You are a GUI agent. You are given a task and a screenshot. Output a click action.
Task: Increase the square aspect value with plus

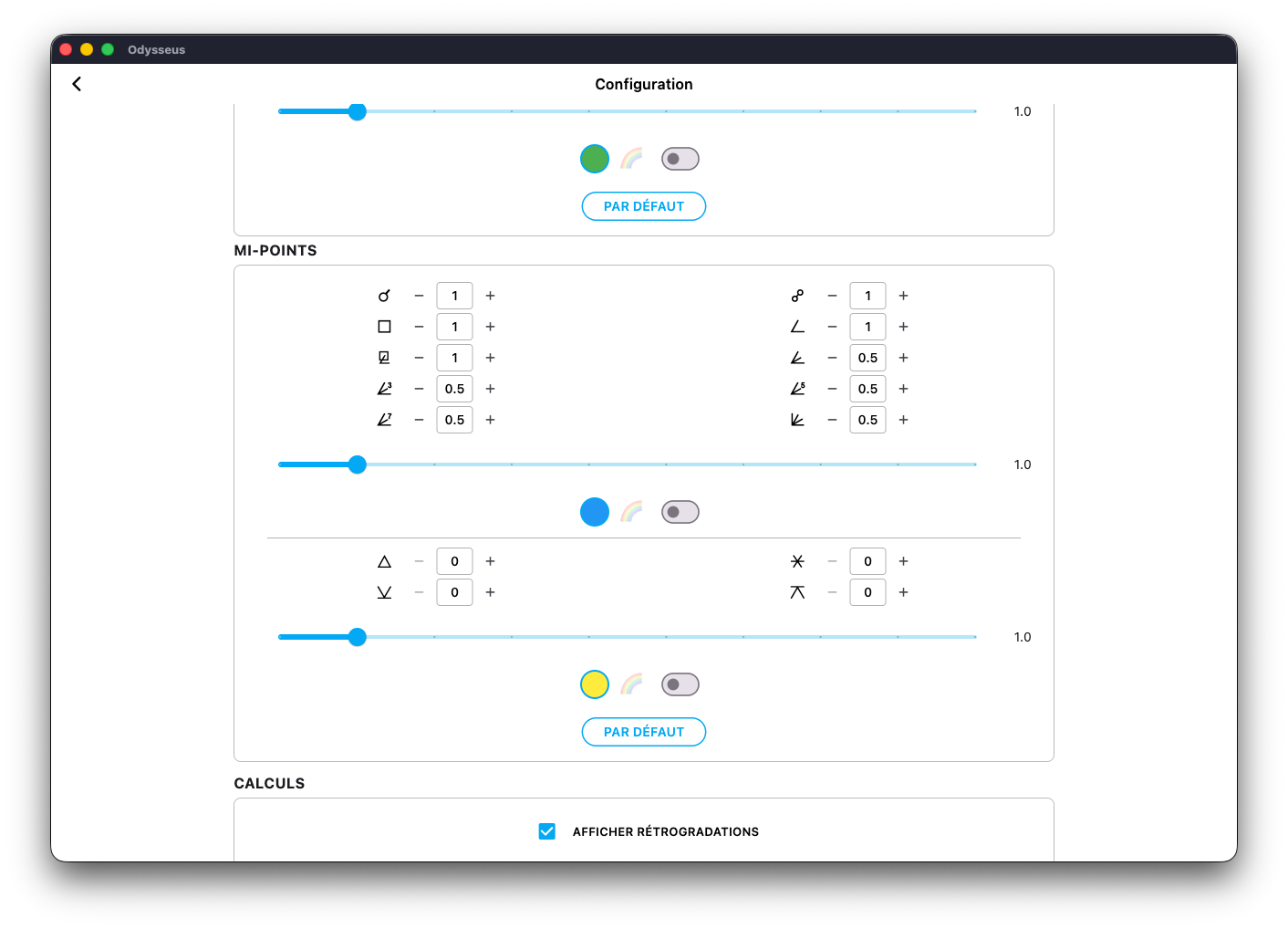click(x=491, y=327)
